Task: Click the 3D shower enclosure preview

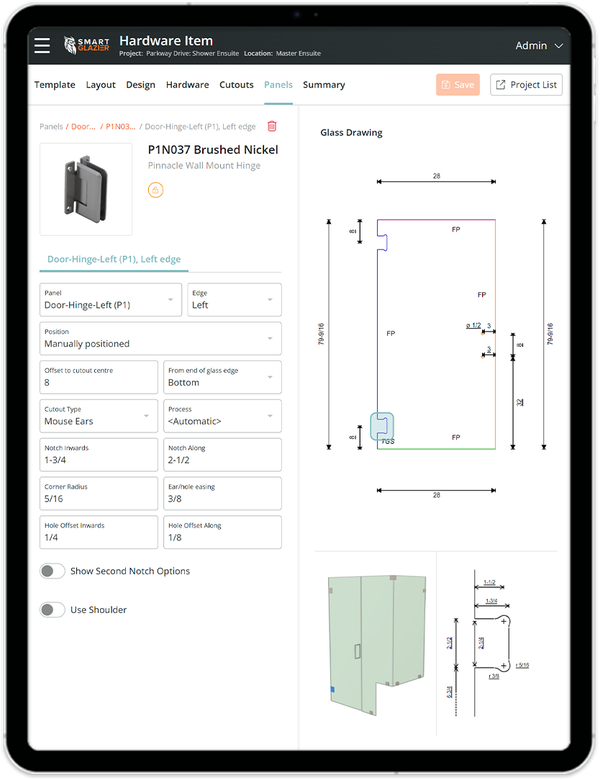Action: (377, 645)
